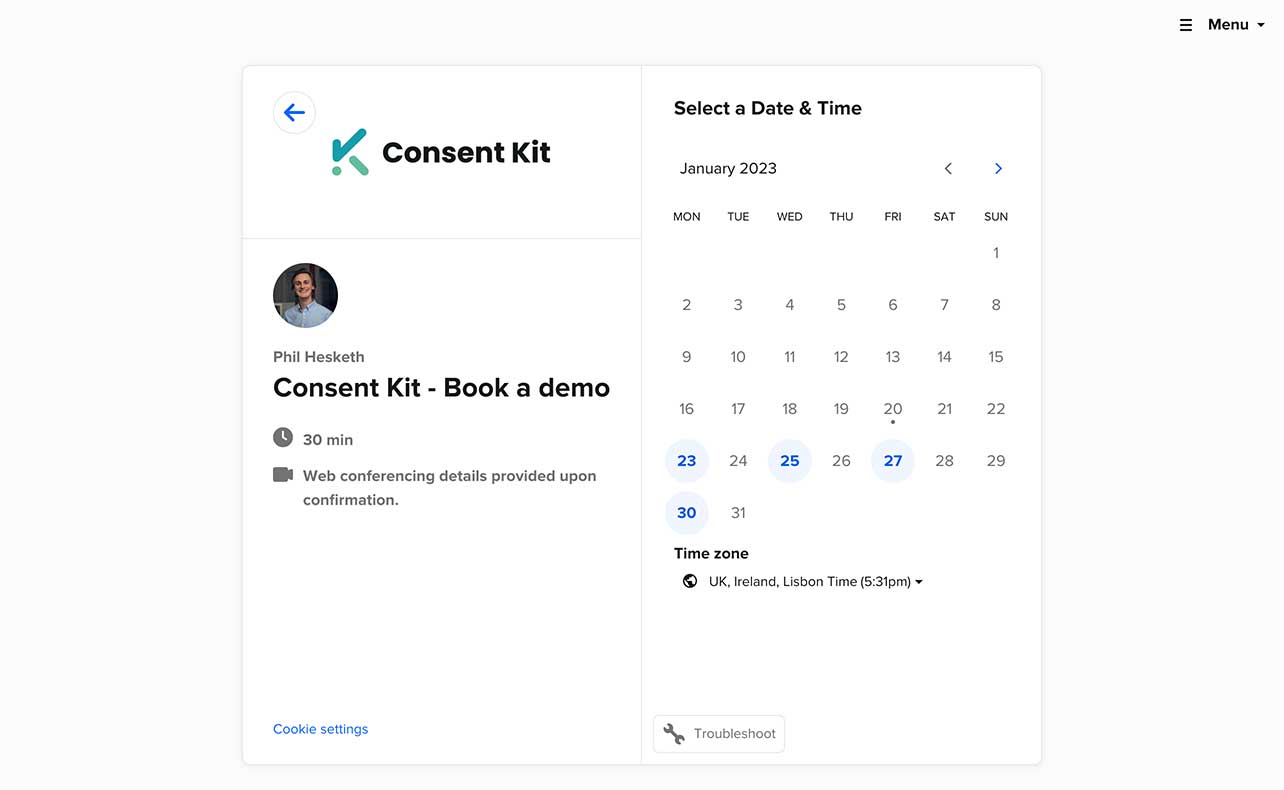
Task: Click the blue back arrow button
Action: [294, 113]
